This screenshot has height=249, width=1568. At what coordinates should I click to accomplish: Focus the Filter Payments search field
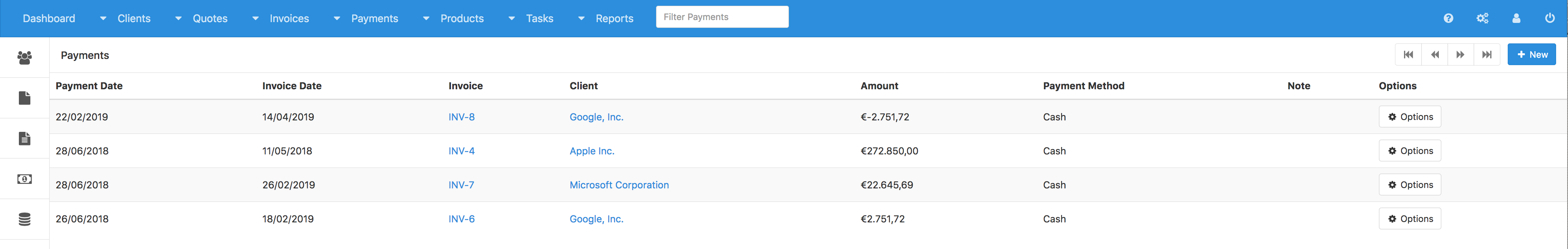(x=722, y=17)
